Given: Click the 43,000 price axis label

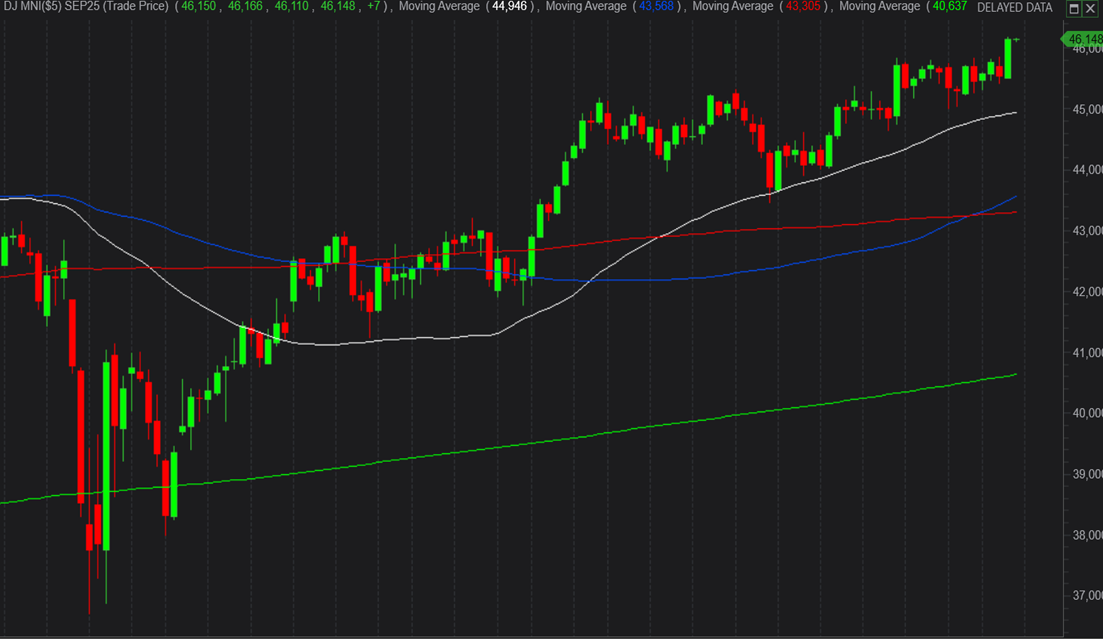Looking at the screenshot, I should 1085,231.
